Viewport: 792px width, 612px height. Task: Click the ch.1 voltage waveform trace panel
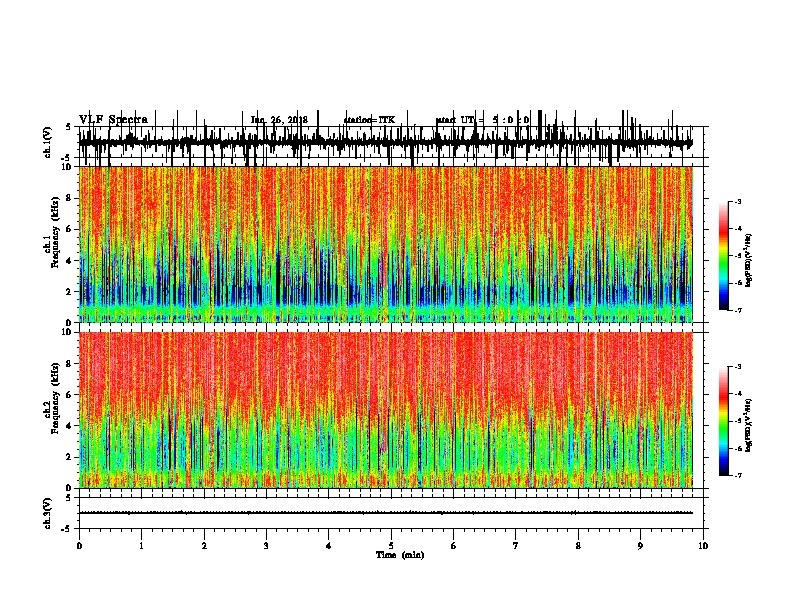pos(393,142)
